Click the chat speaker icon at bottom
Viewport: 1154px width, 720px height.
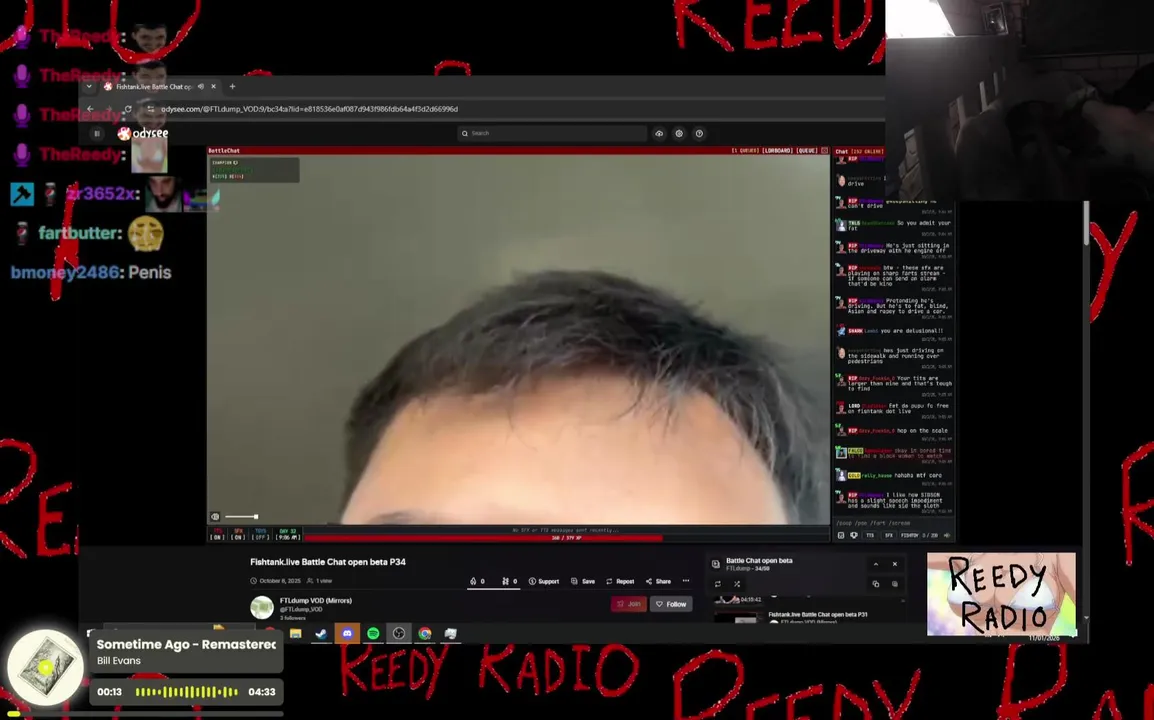pos(946,535)
